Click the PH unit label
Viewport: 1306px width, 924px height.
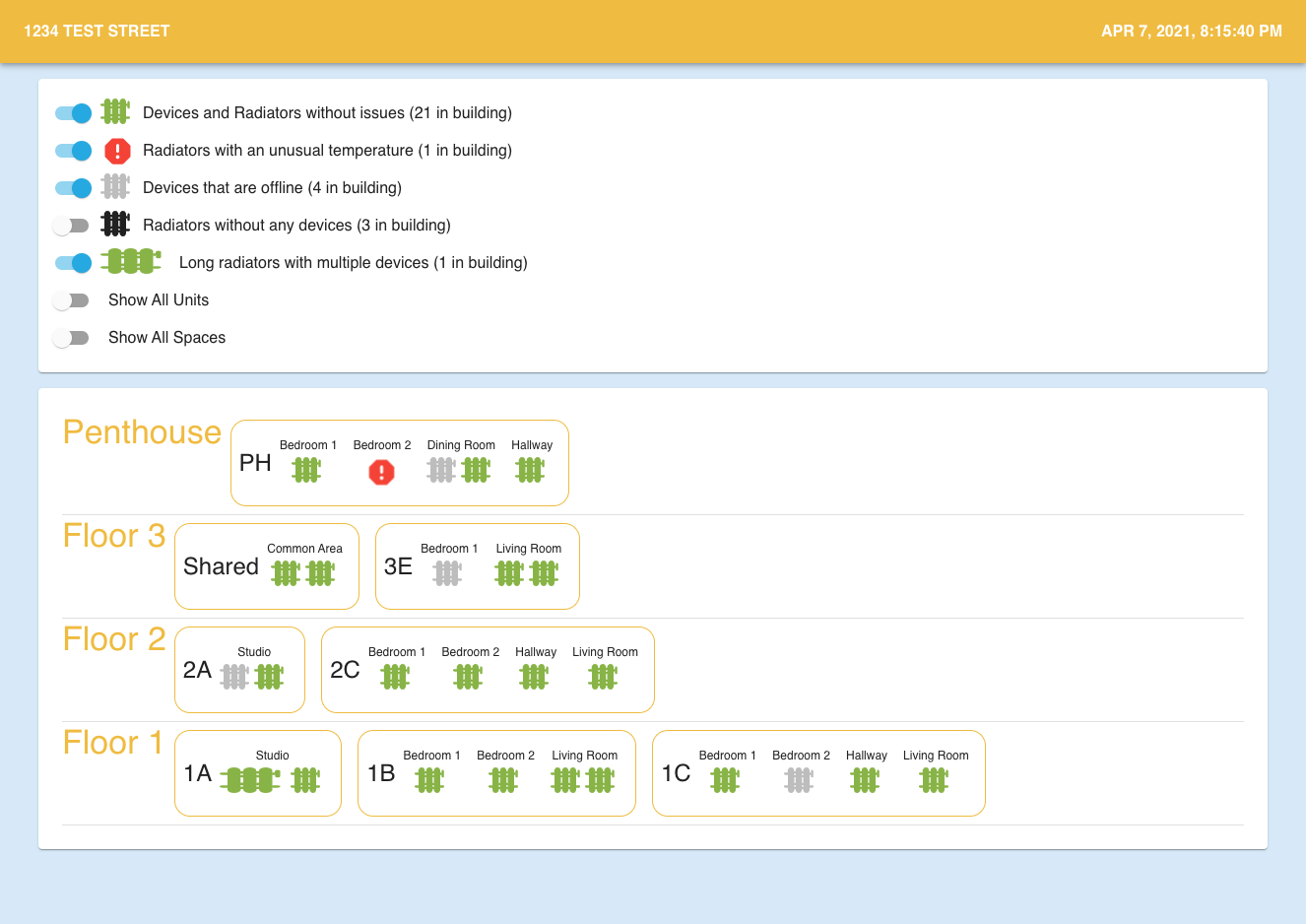255,463
